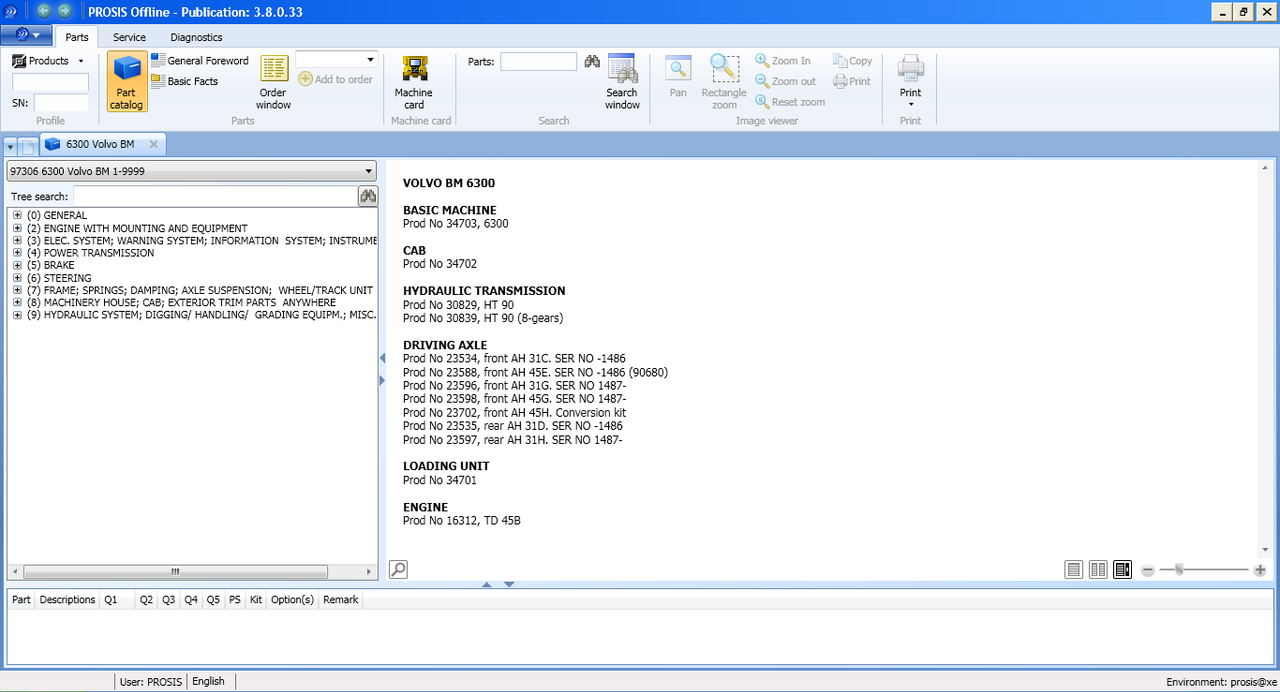Open General Foreword
1280x692 pixels.
(200, 61)
